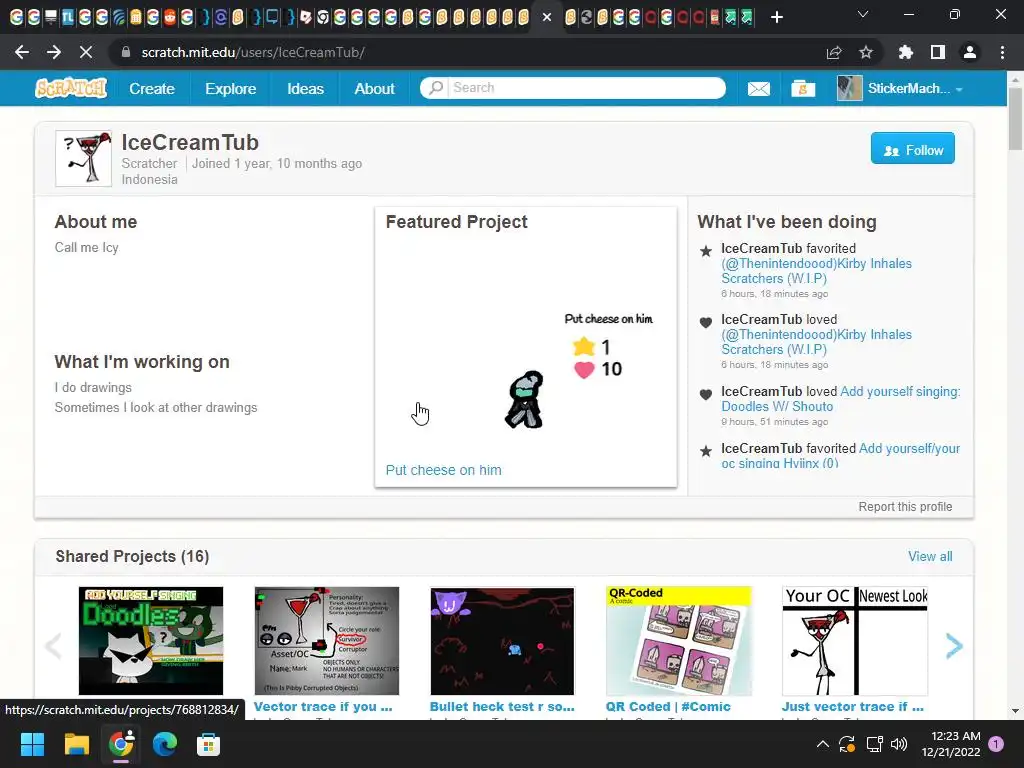Open a new browser tab
The height and width of the screenshot is (768, 1024).
[776, 17]
